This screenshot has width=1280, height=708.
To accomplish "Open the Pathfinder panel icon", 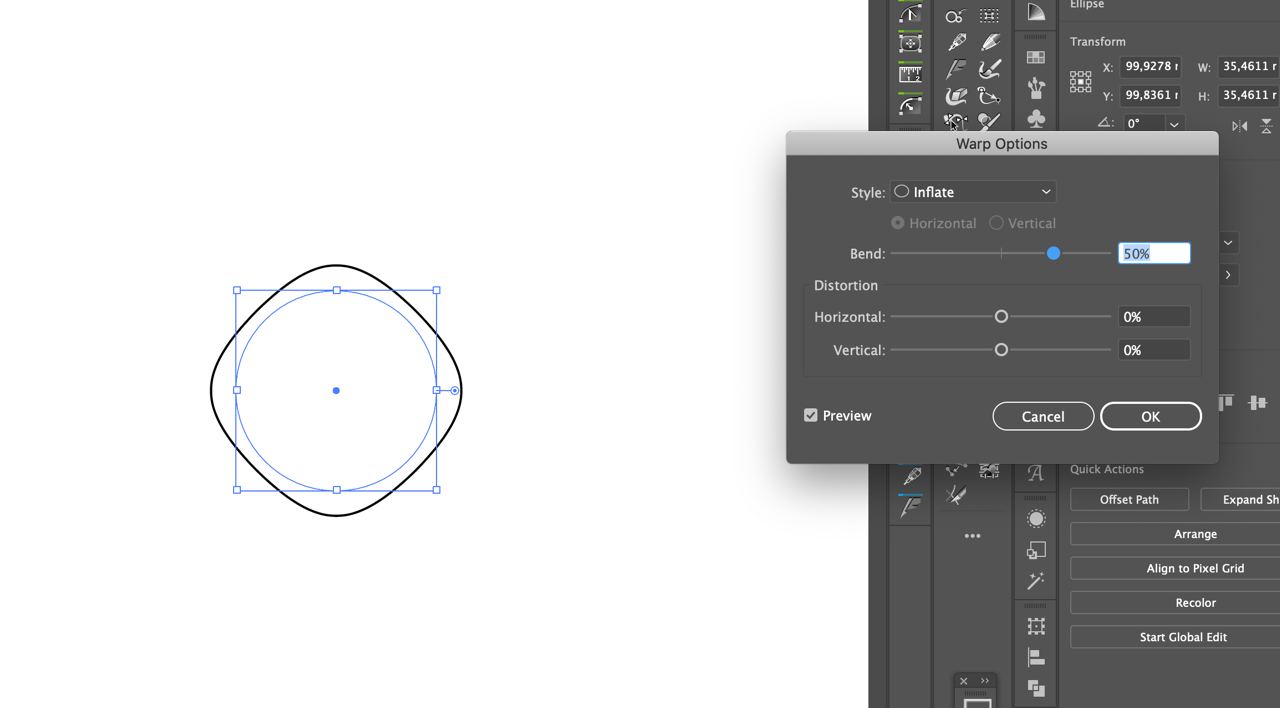I will [x=1036, y=688].
